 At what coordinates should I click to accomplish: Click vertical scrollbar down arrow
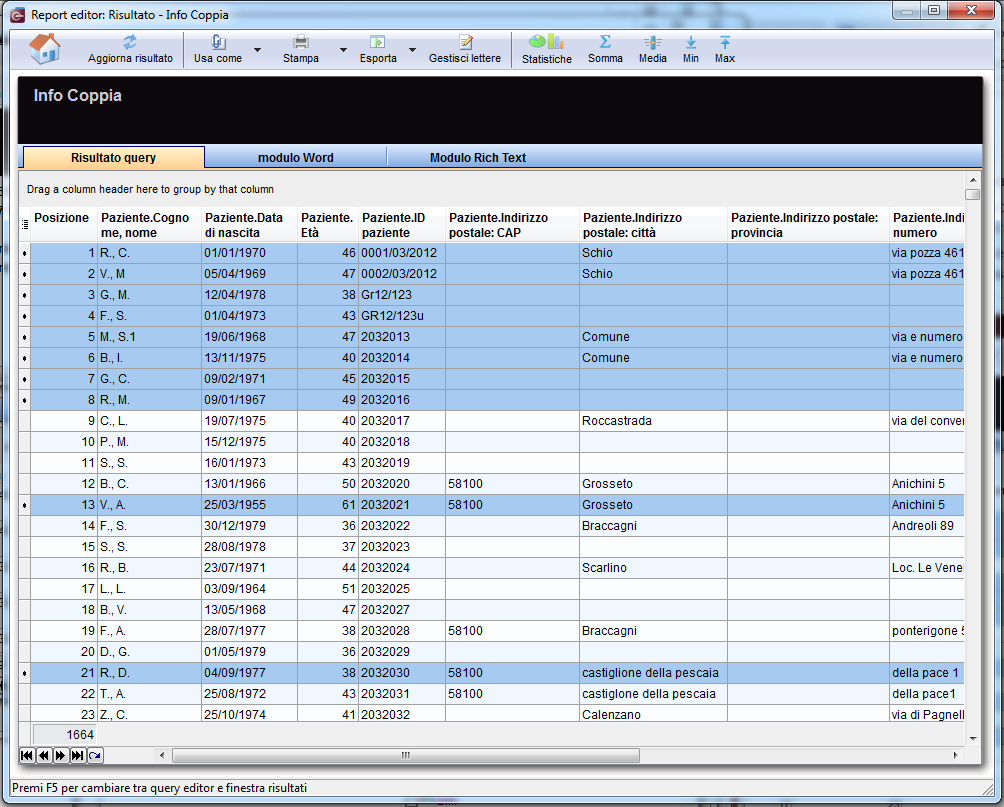point(973,738)
